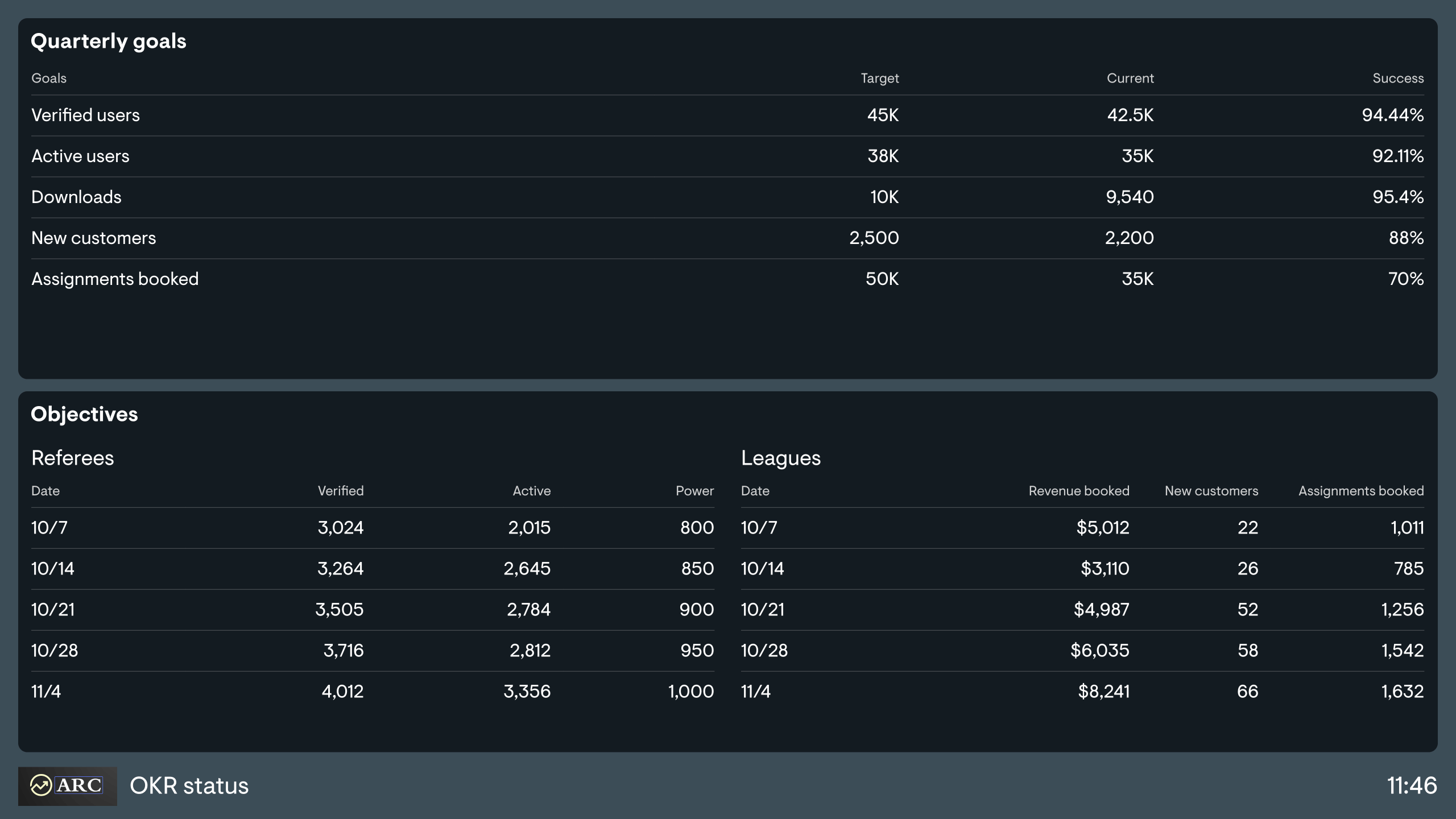1456x819 pixels.
Task: Click the Leagues table title
Action: 780,458
